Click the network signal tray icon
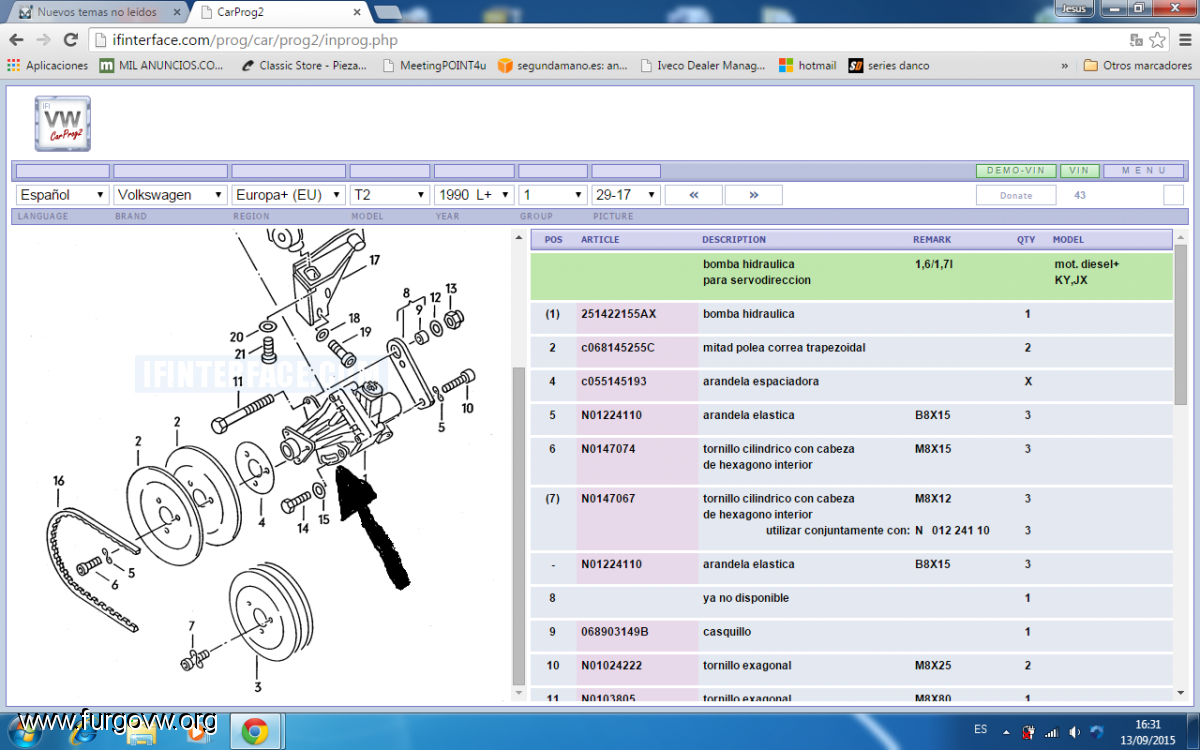1200x750 pixels. coord(1050,731)
